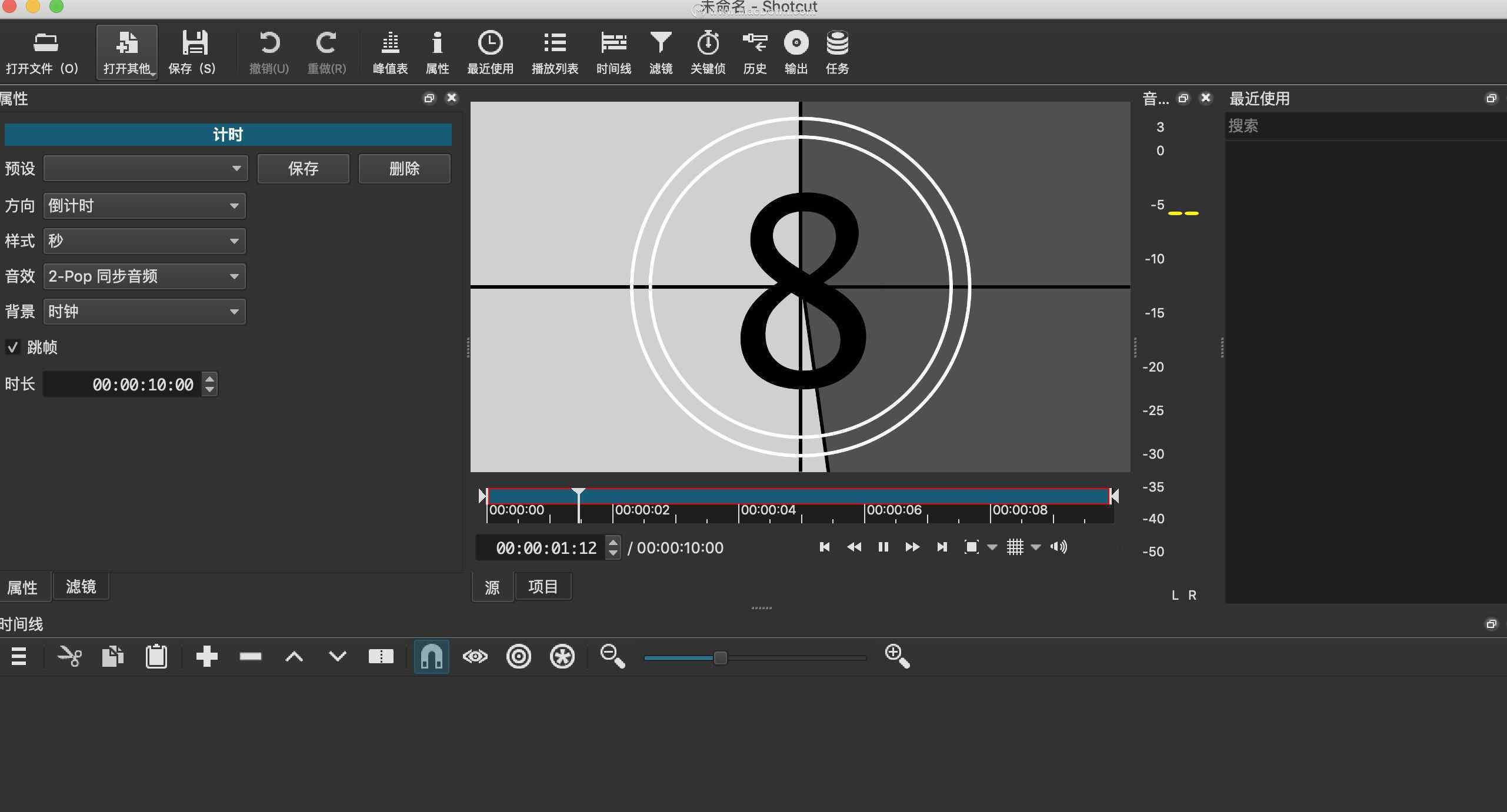
Task: Click the timeline Zoom Out magnifier
Action: click(x=612, y=656)
